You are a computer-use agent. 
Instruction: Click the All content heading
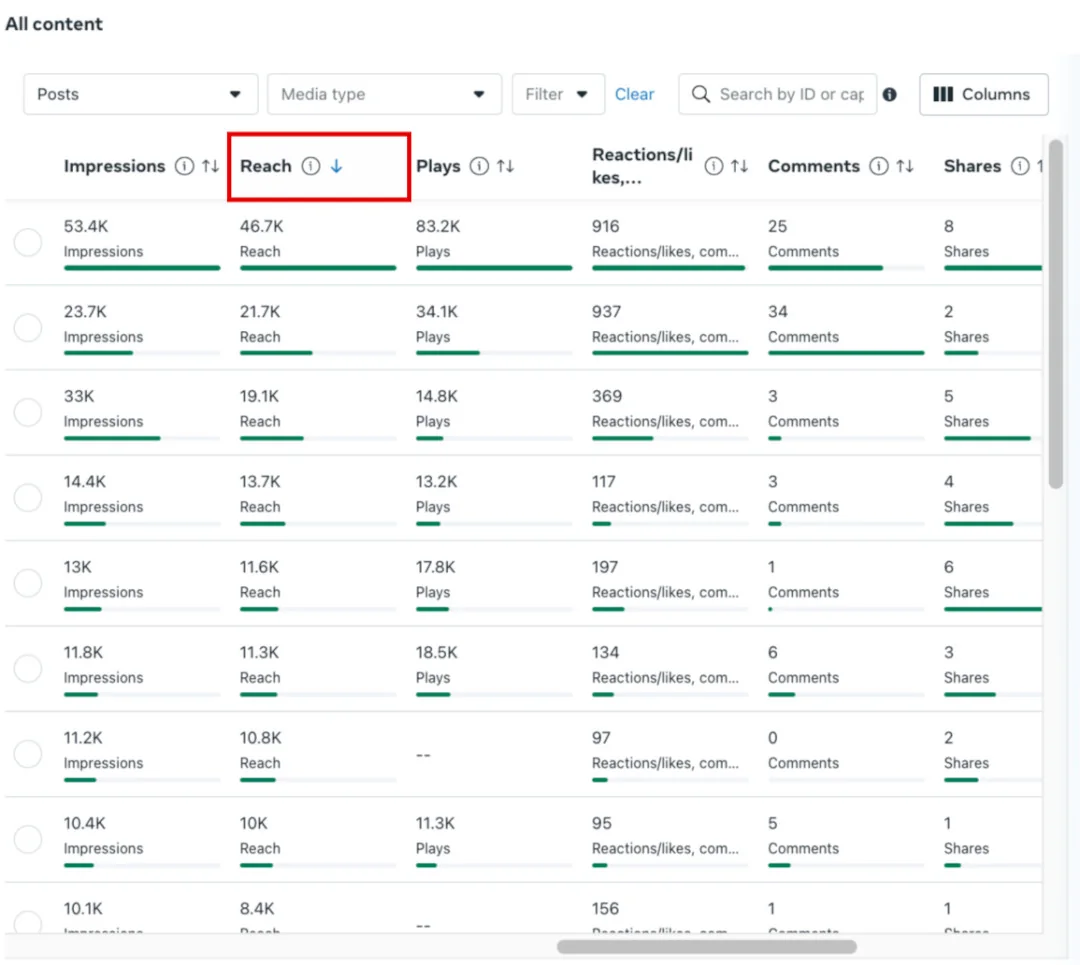[54, 24]
